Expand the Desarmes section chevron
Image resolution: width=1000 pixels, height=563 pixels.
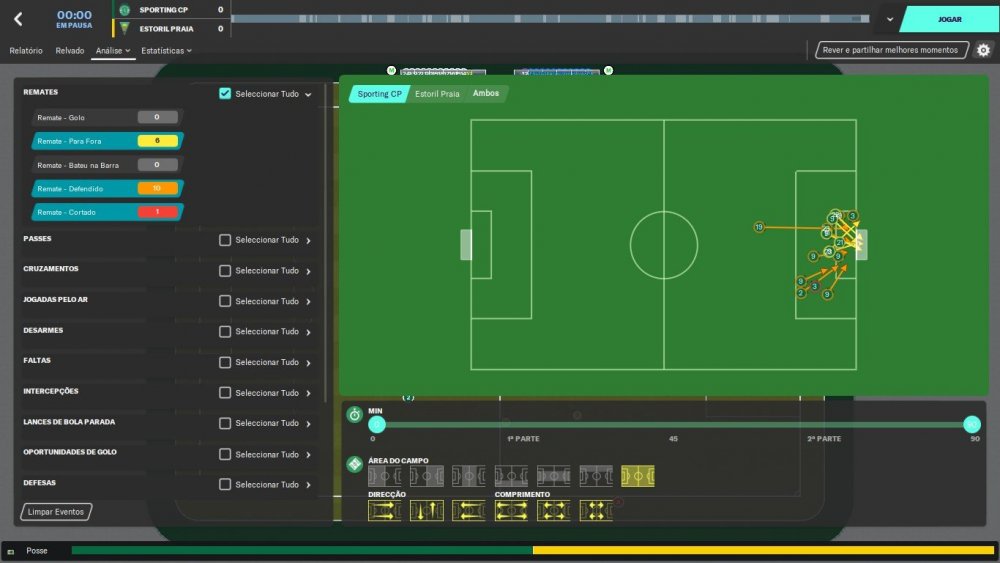pyautogui.click(x=309, y=332)
